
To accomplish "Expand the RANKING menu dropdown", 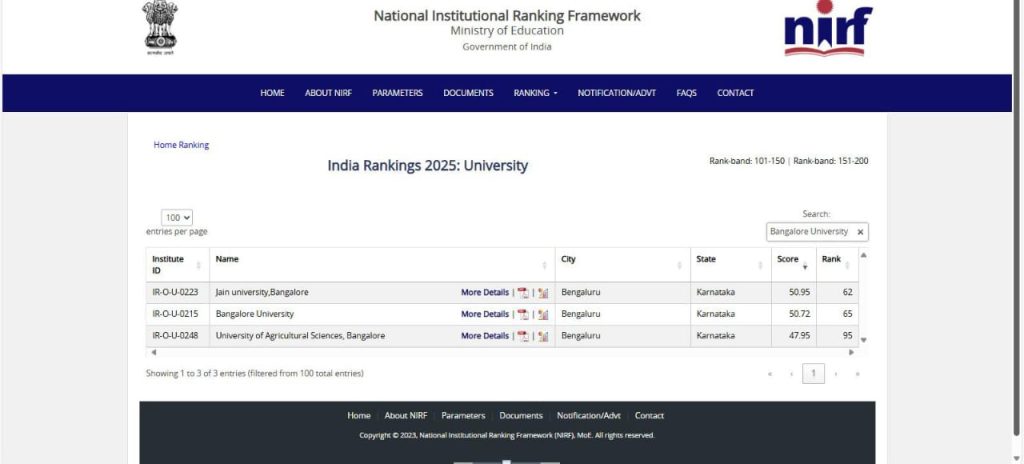I will tap(535, 93).
